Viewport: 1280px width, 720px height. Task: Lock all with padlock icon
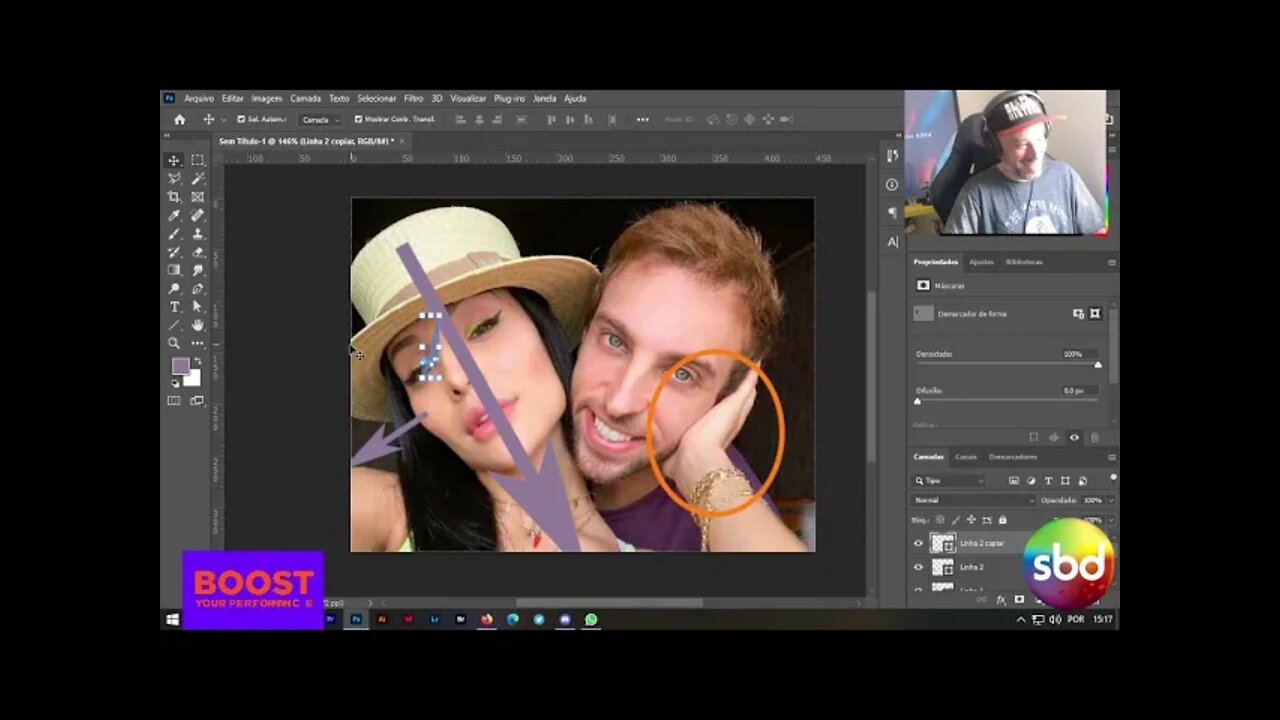[x=1003, y=520]
